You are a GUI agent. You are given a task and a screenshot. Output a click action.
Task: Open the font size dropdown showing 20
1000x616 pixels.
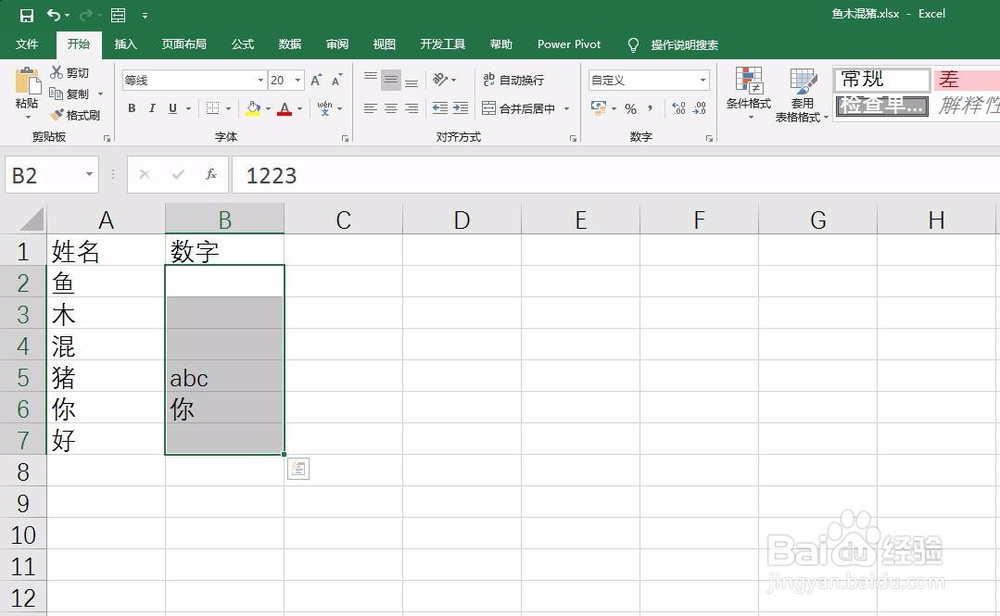tap(297, 80)
